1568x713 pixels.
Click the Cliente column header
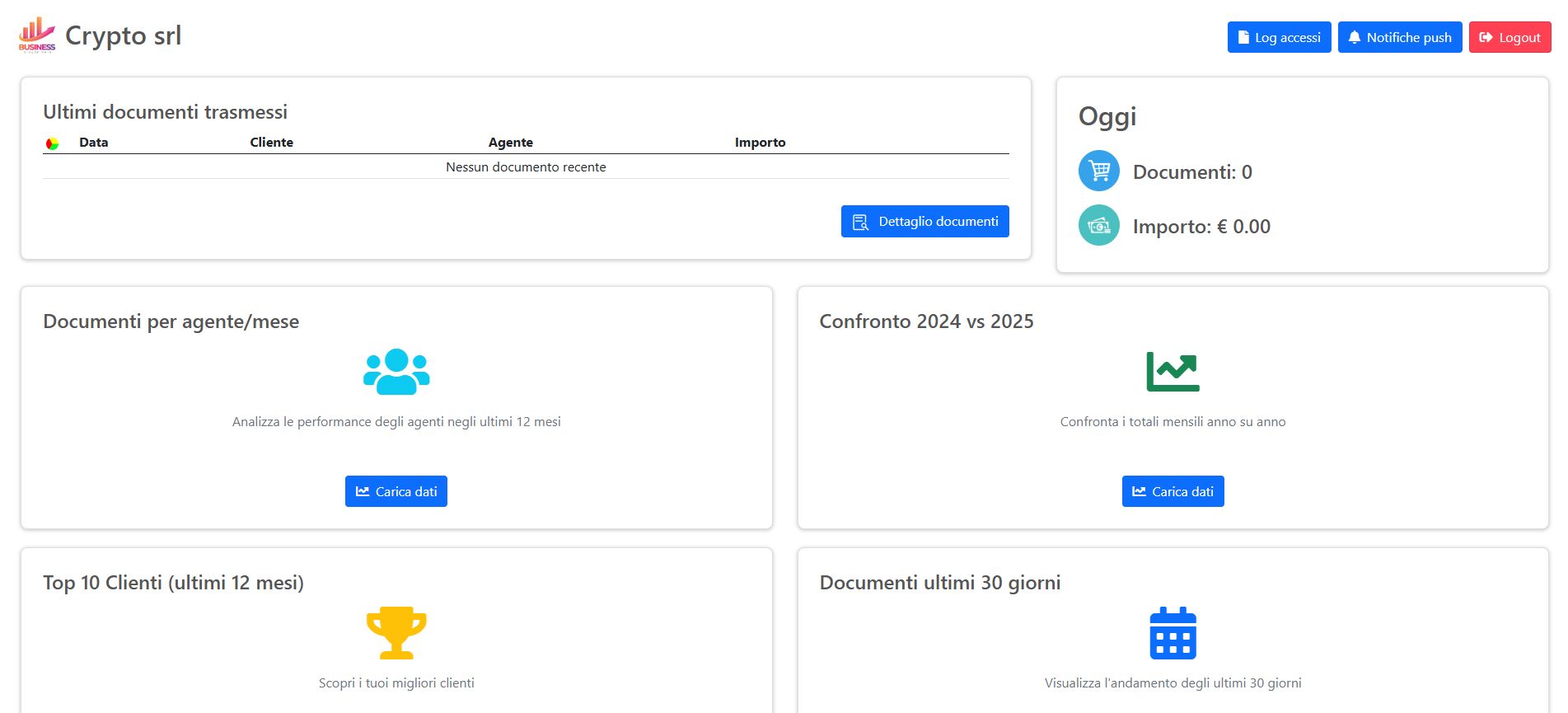point(271,143)
